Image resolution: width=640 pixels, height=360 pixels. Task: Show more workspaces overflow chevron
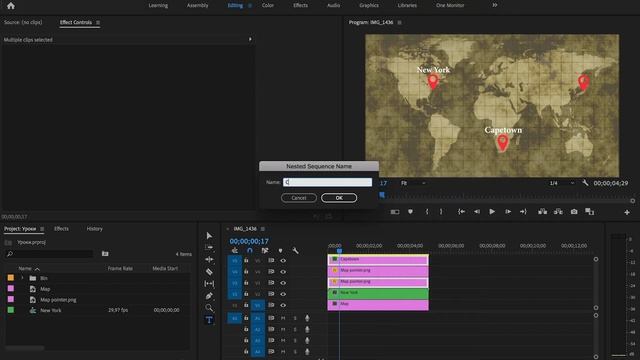coord(495,5)
